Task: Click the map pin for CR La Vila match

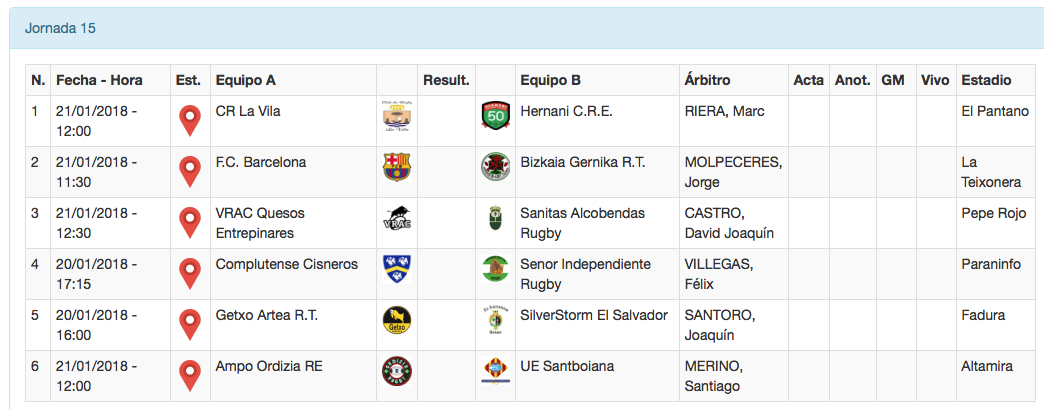Action: point(189,120)
